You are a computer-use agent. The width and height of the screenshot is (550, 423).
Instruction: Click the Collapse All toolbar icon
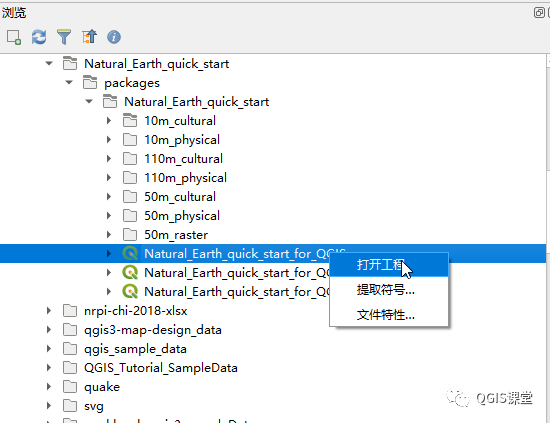[x=89, y=37]
